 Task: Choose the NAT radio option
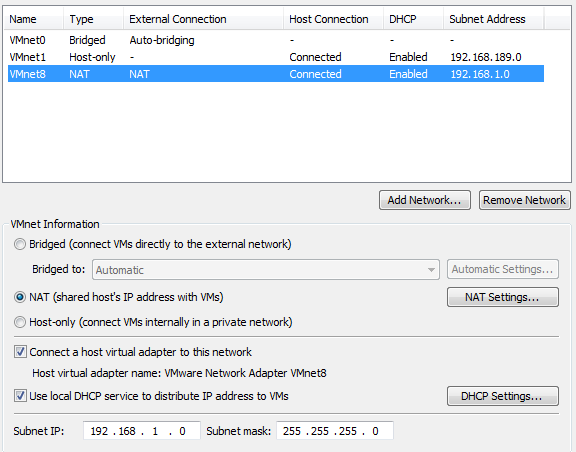pyautogui.click(x=20, y=297)
